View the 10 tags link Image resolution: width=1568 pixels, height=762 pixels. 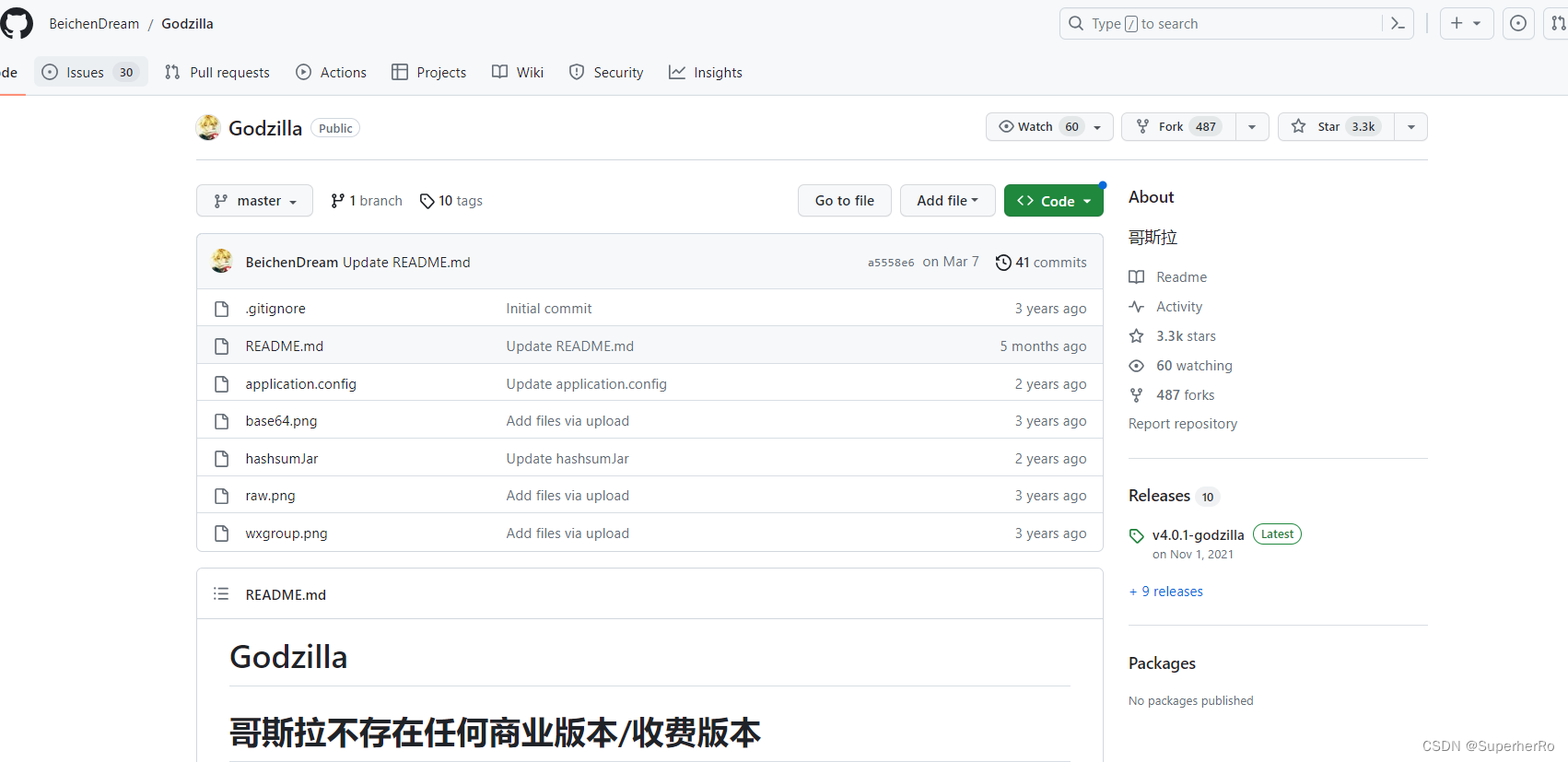451,201
